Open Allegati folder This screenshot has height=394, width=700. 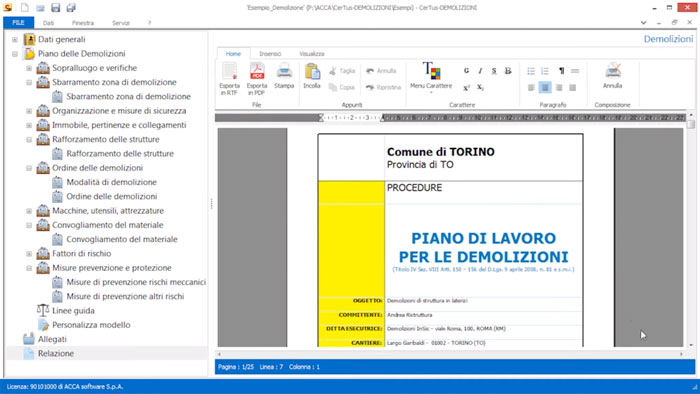click(x=52, y=339)
